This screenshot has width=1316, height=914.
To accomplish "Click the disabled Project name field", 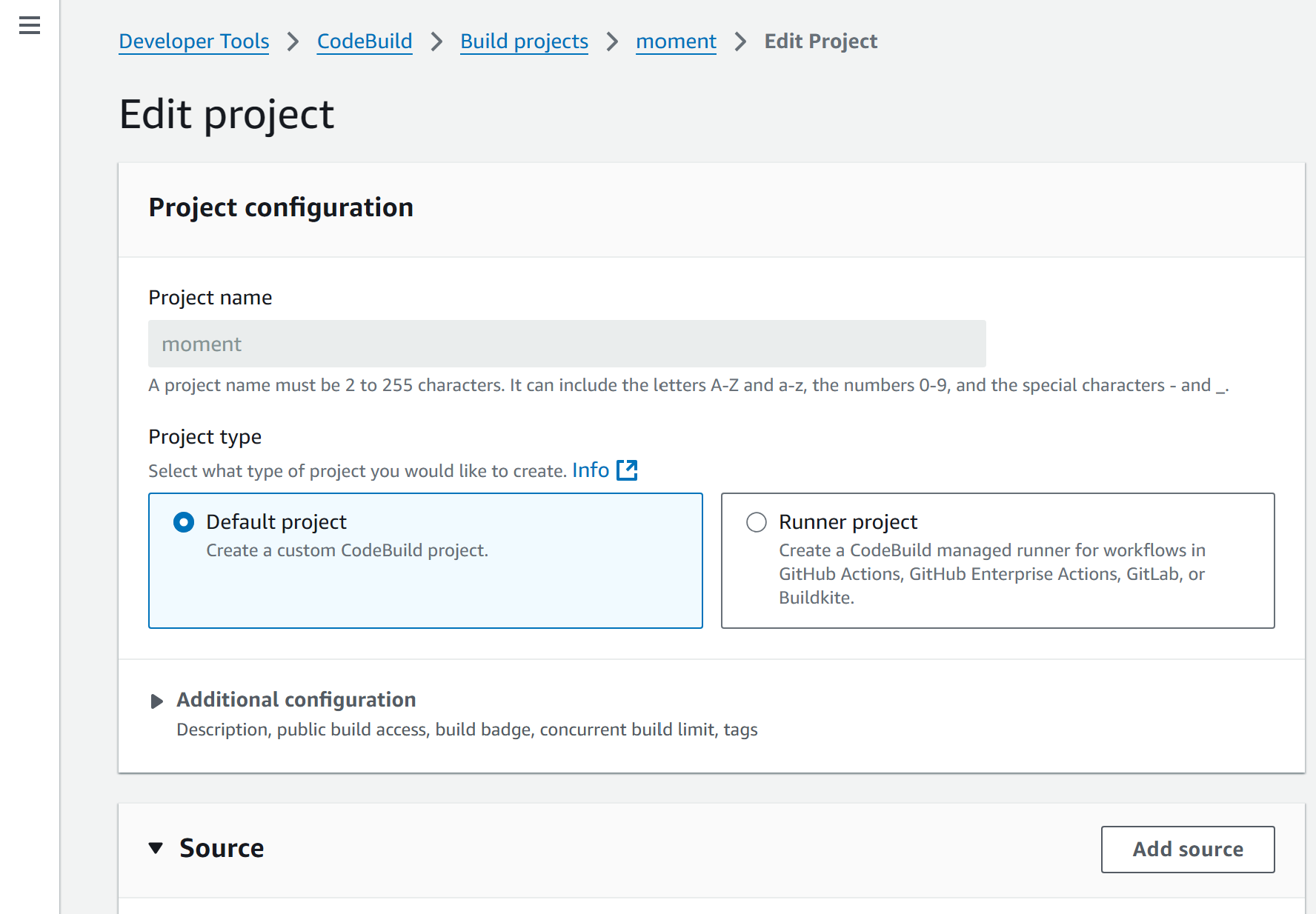I will (567, 344).
